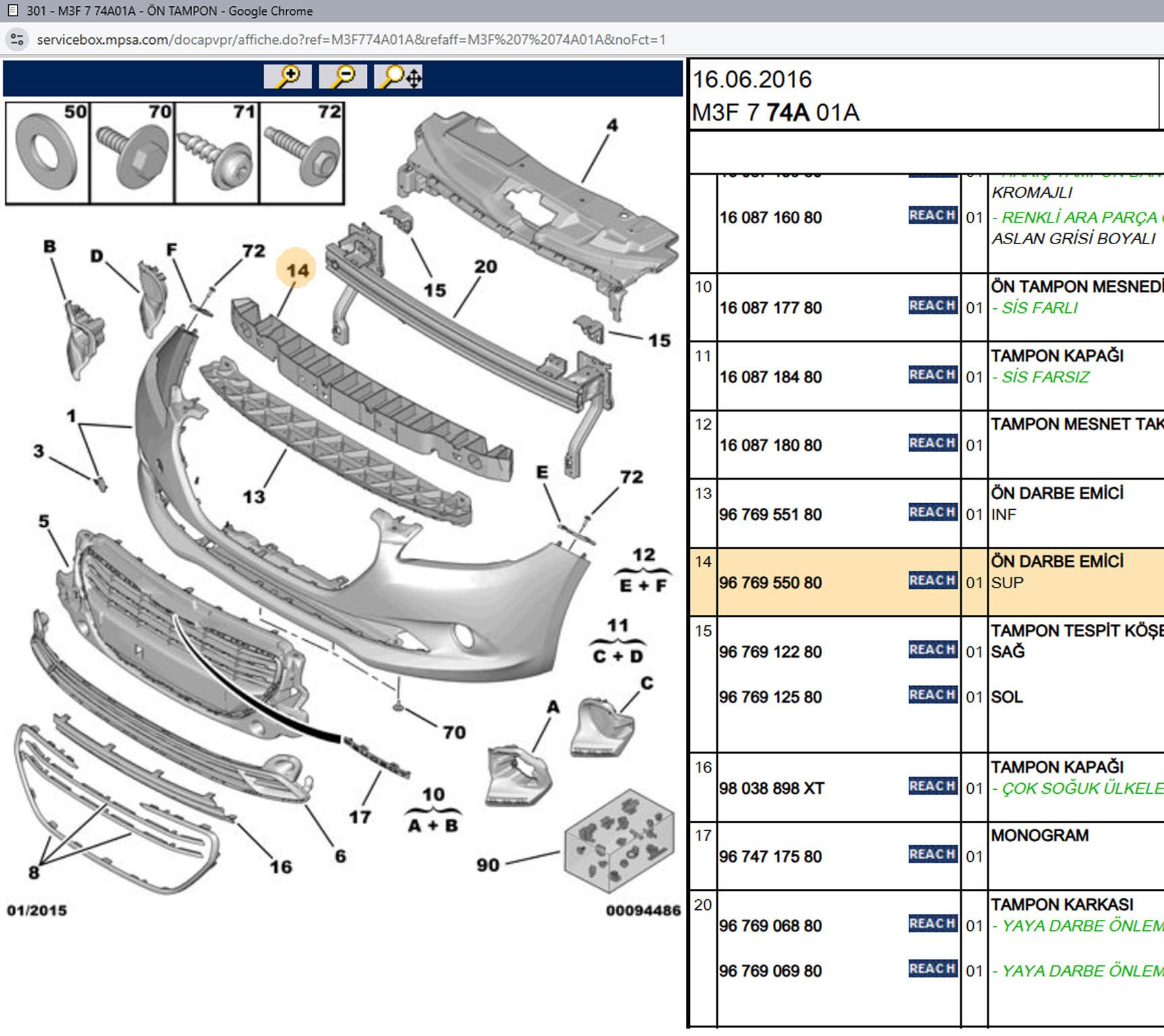
Task: Click the REACH badge for part 96 769 550 80
Action: click(932, 581)
